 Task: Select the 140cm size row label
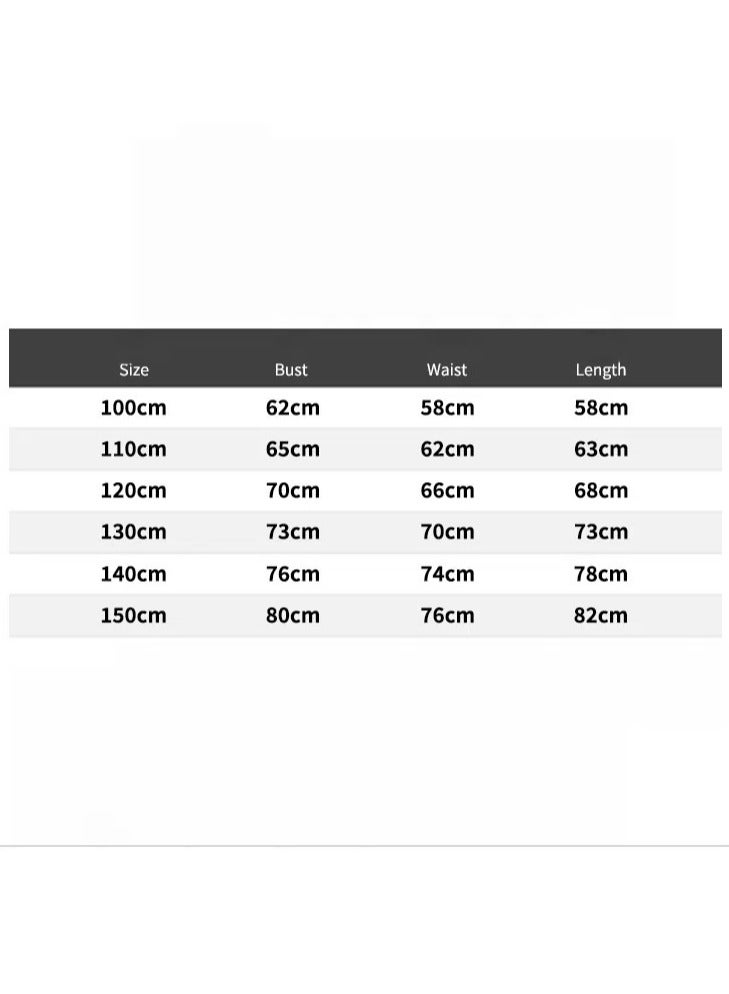[134, 574]
